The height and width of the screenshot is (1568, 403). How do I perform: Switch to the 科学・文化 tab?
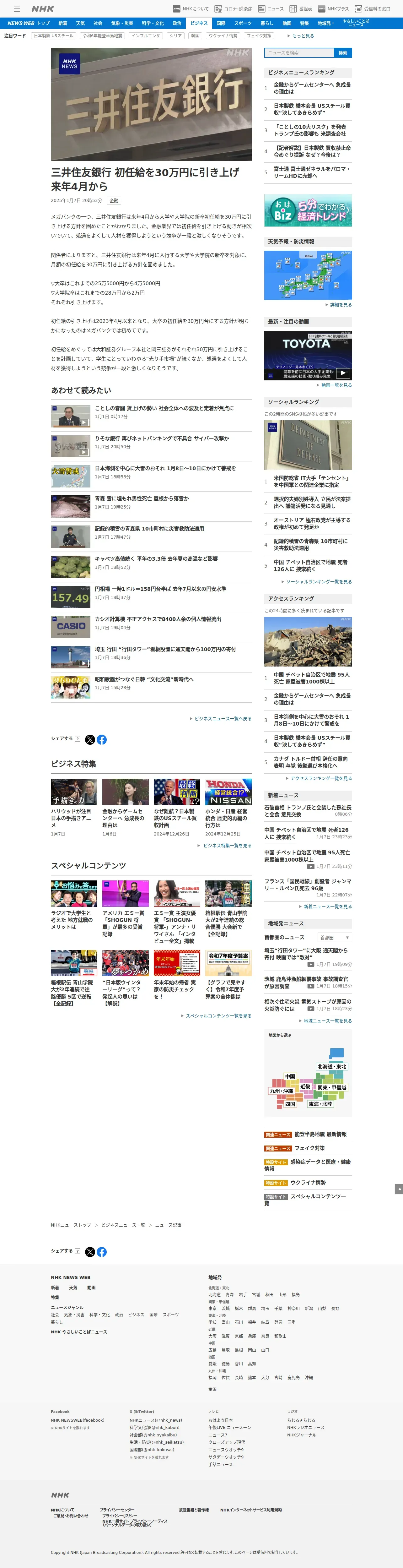click(153, 23)
